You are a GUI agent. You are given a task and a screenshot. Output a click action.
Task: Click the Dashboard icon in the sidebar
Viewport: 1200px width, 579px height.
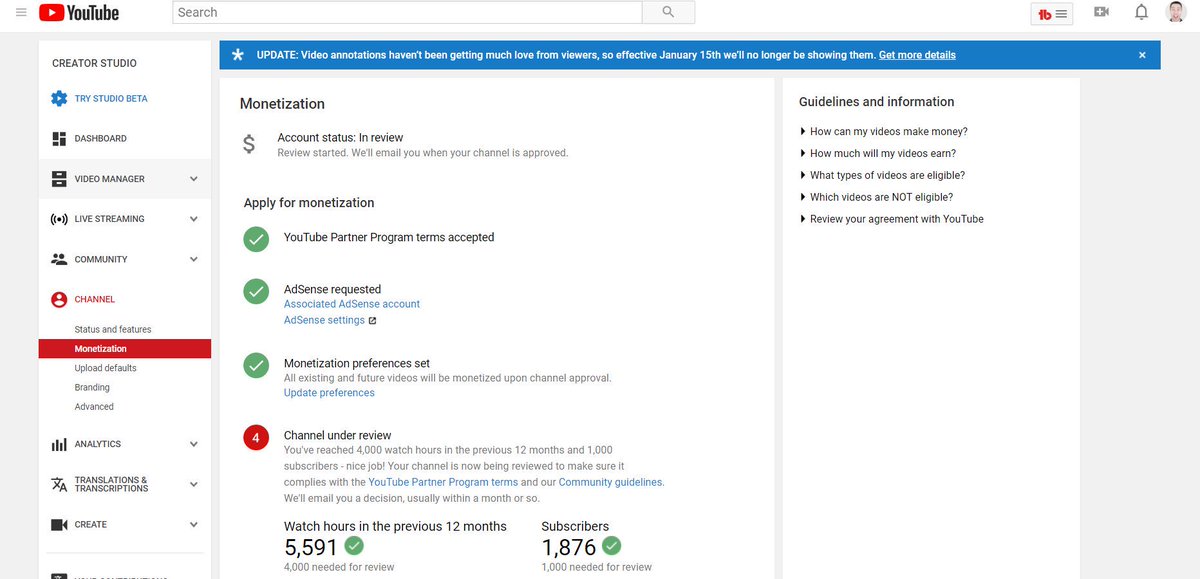(x=59, y=139)
